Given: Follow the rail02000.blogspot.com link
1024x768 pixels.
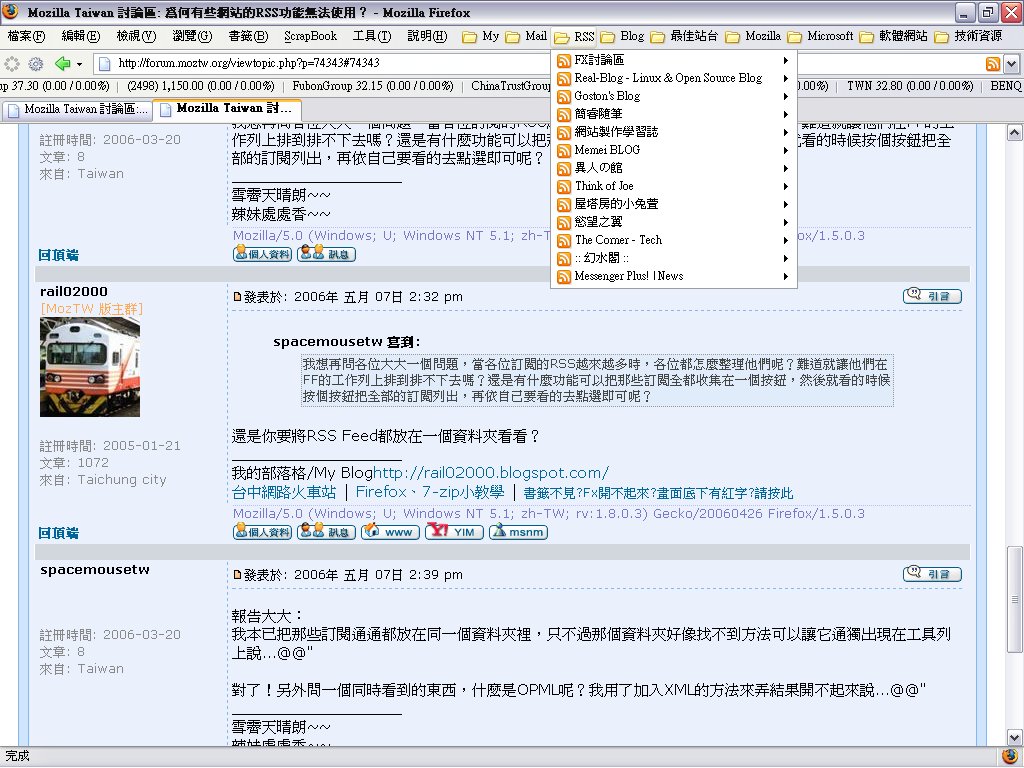Looking at the screenshot, I should pyautogui.click(x=491, y=473).
